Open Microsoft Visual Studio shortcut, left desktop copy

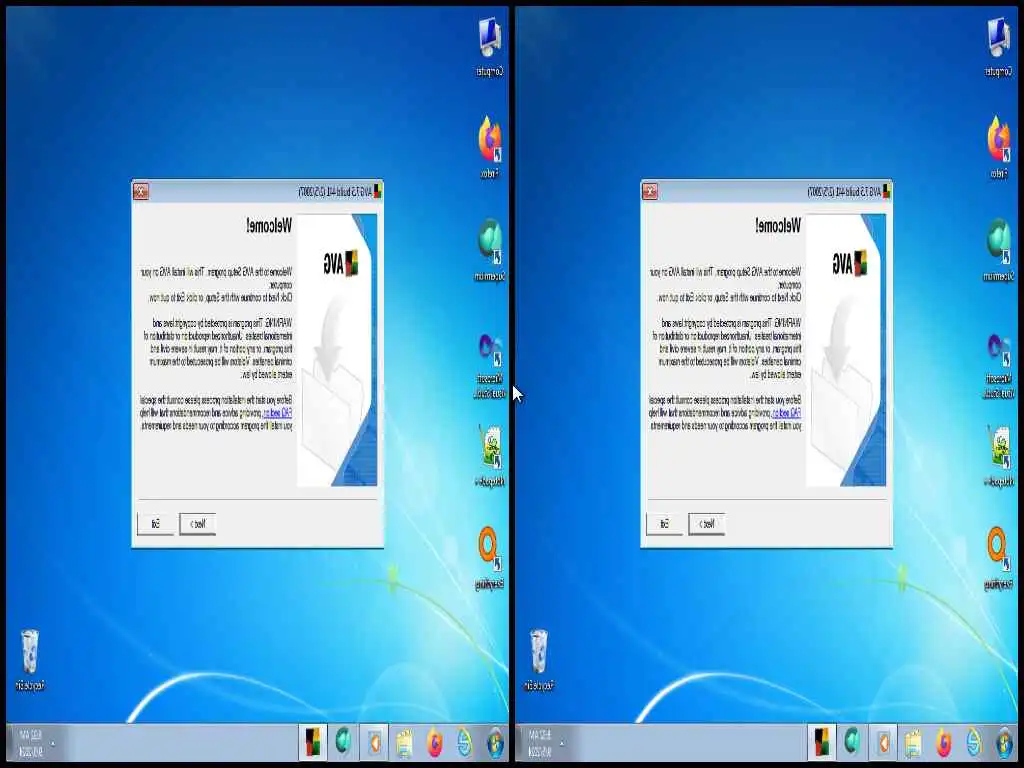489,366
